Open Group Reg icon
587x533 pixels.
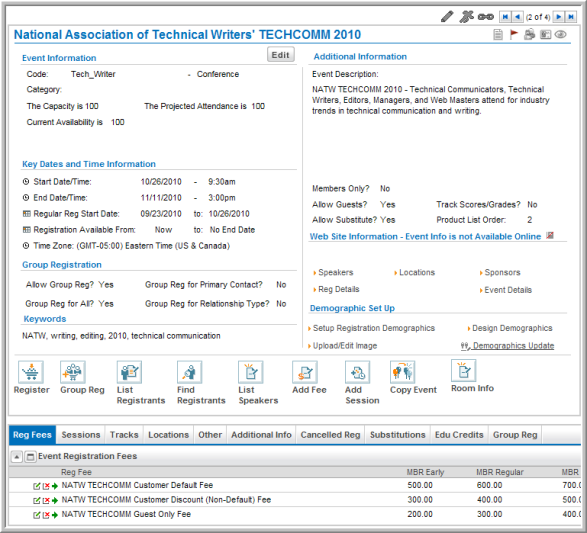(x=73, y=372)
